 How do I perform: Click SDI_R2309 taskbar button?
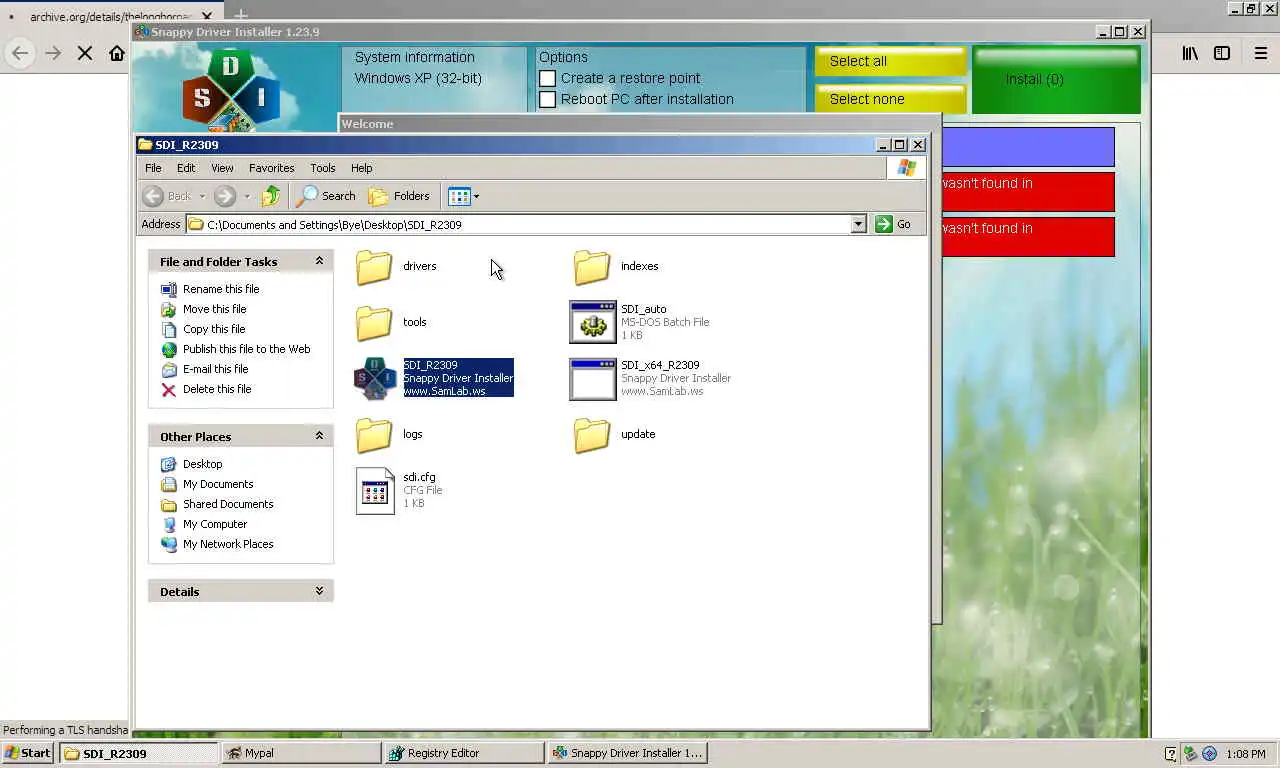click(138, 753)
